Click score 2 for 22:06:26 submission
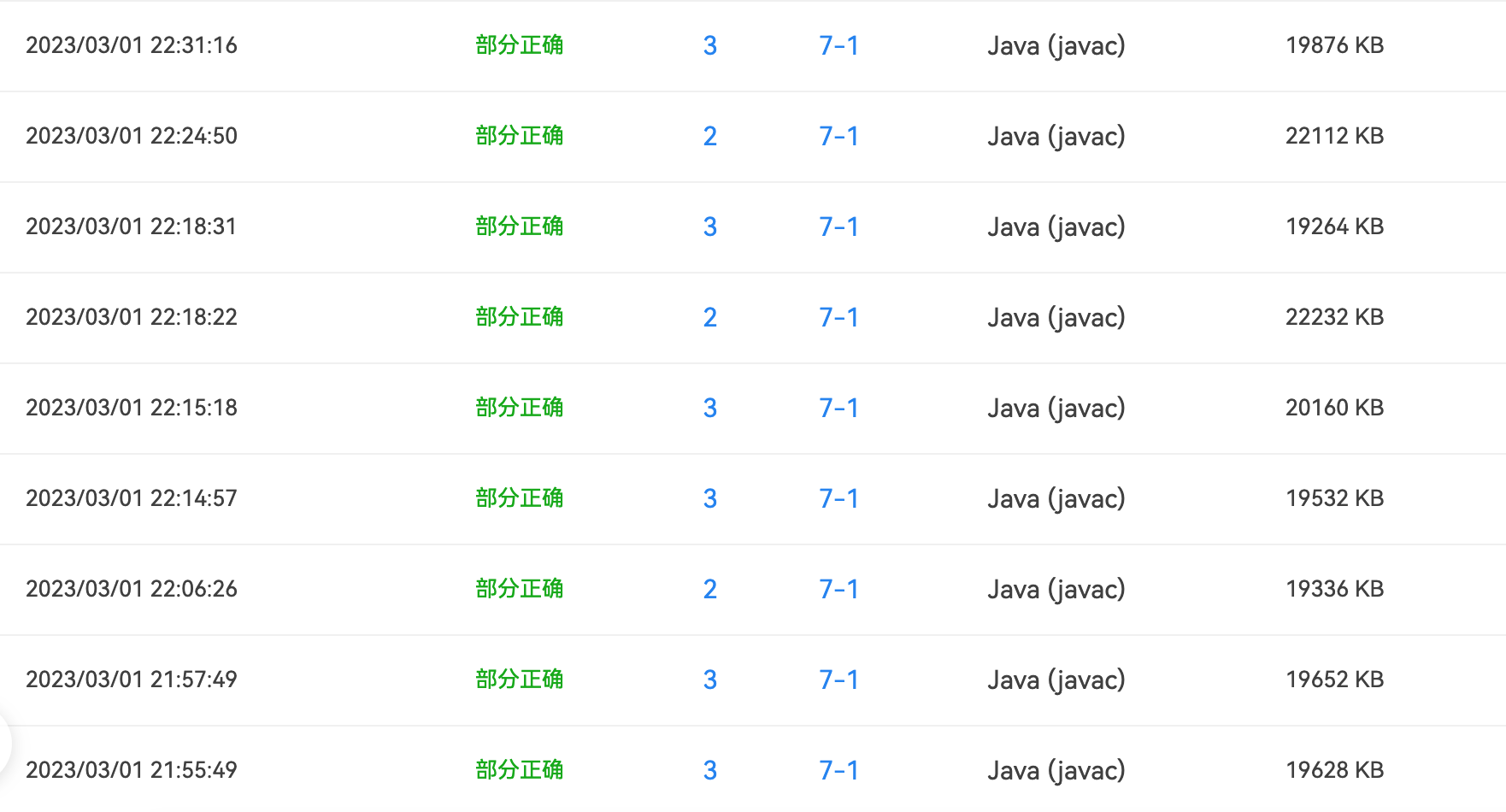 [x=710, y=589]
